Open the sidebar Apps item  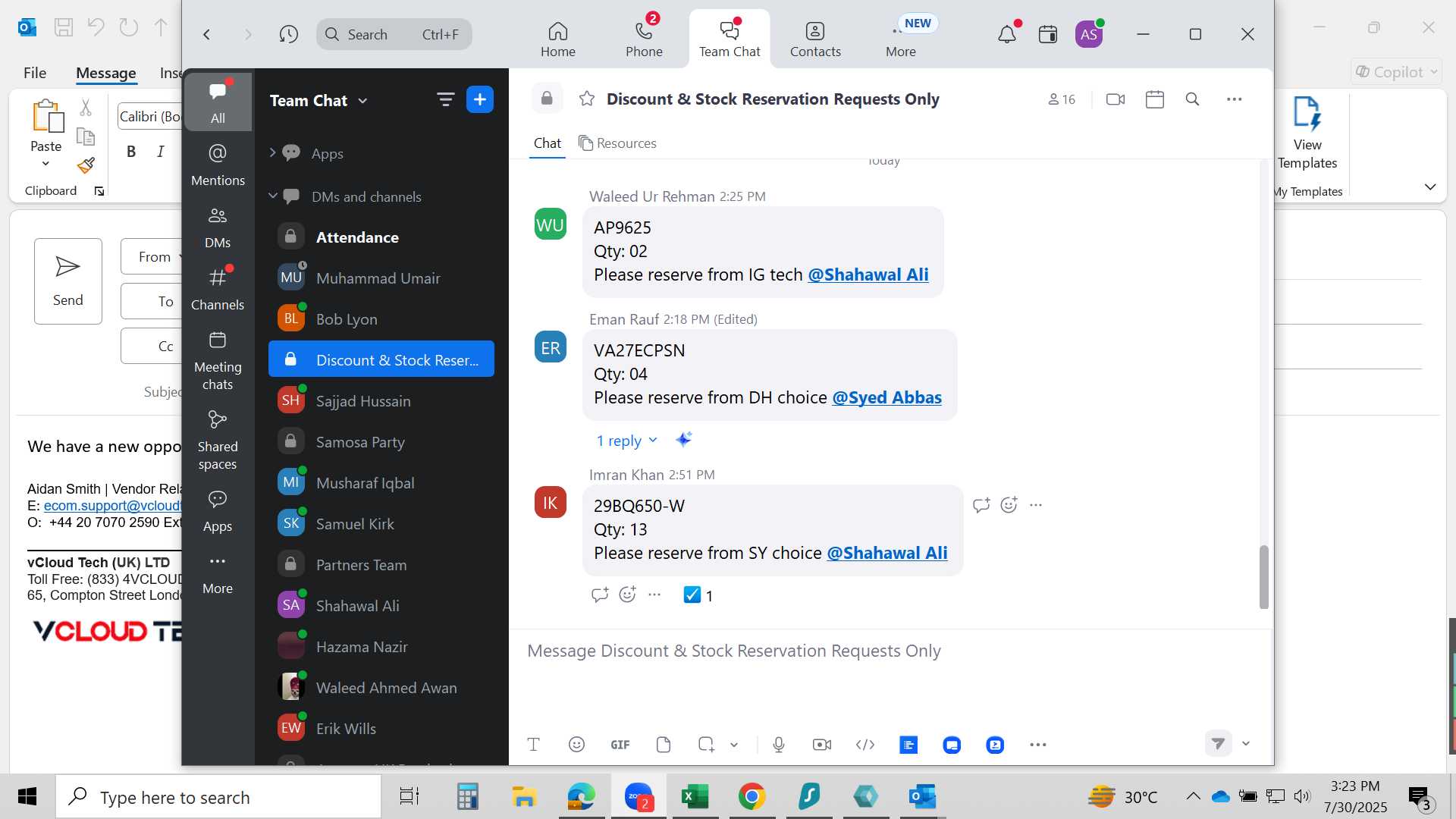click(218, 511)
